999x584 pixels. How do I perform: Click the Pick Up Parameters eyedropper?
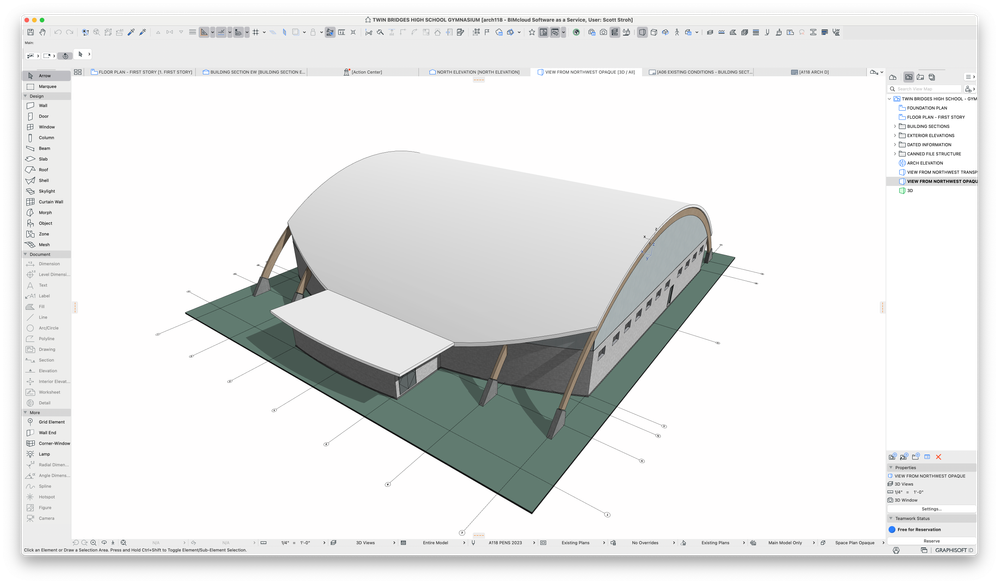[x=131, y=32]
